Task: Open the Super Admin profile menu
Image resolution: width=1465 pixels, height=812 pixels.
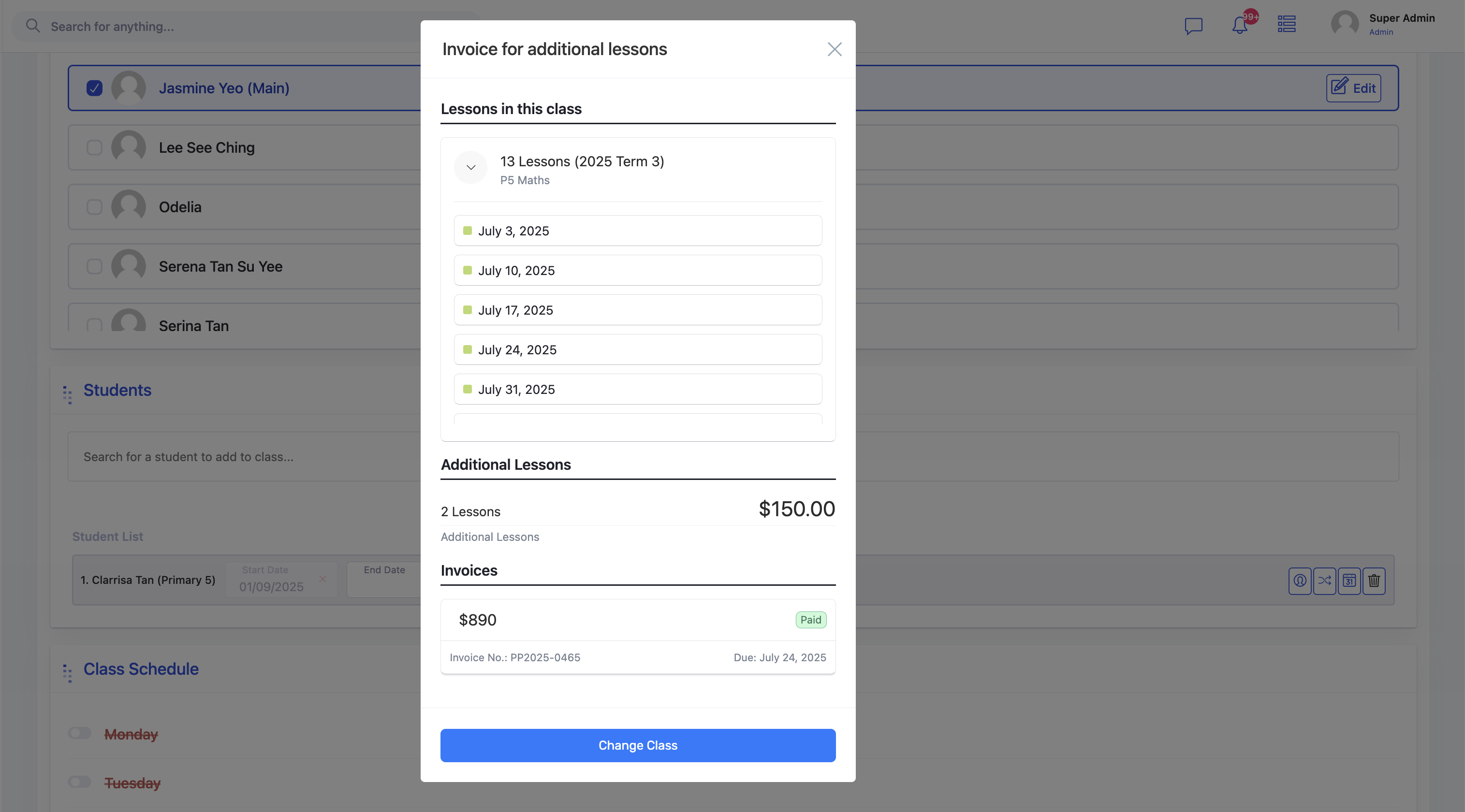Action: tap(1383, 25)
